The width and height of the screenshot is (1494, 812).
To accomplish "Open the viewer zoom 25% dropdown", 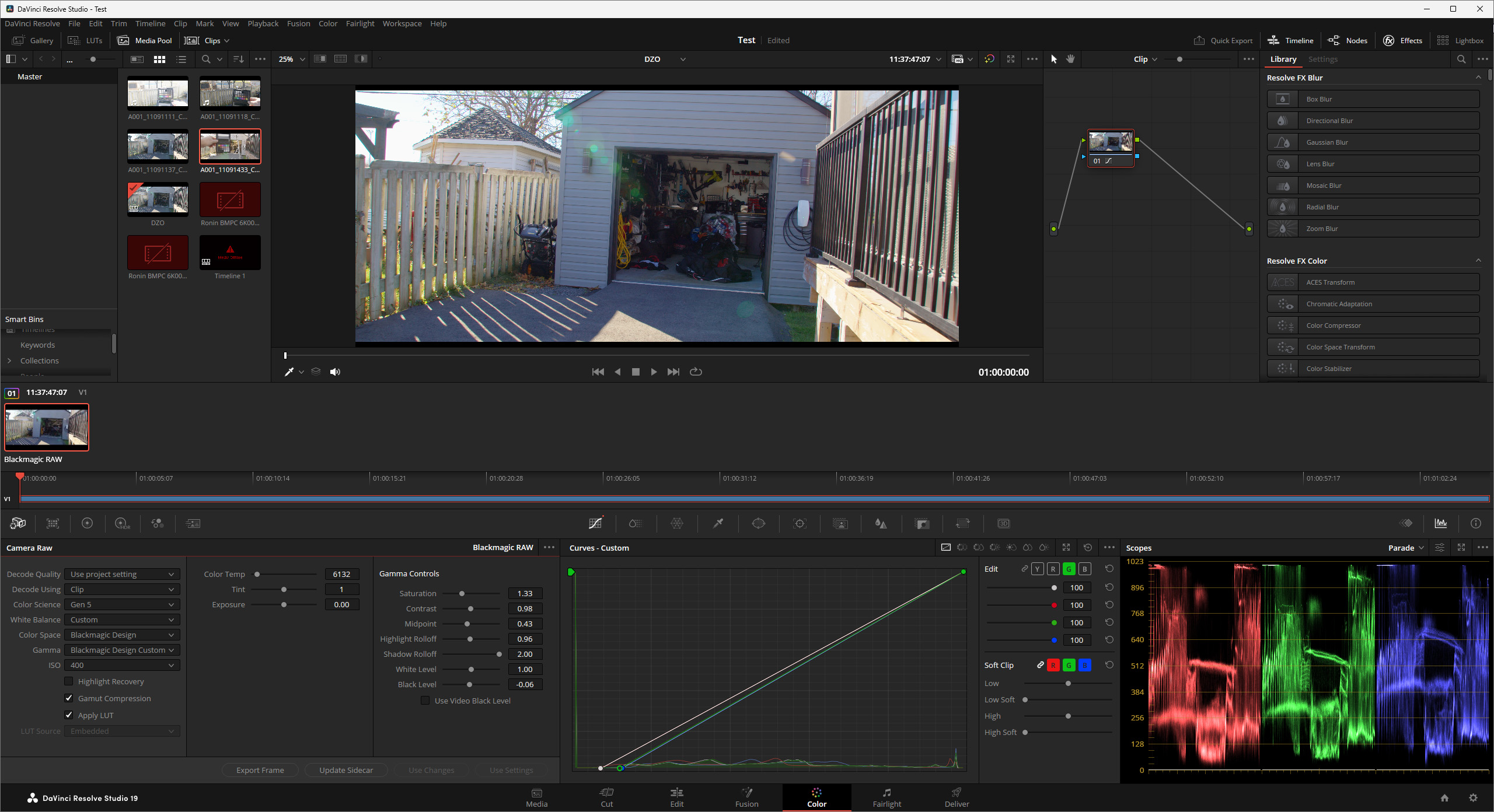I will pyautogui.click(x=292, y=59).
